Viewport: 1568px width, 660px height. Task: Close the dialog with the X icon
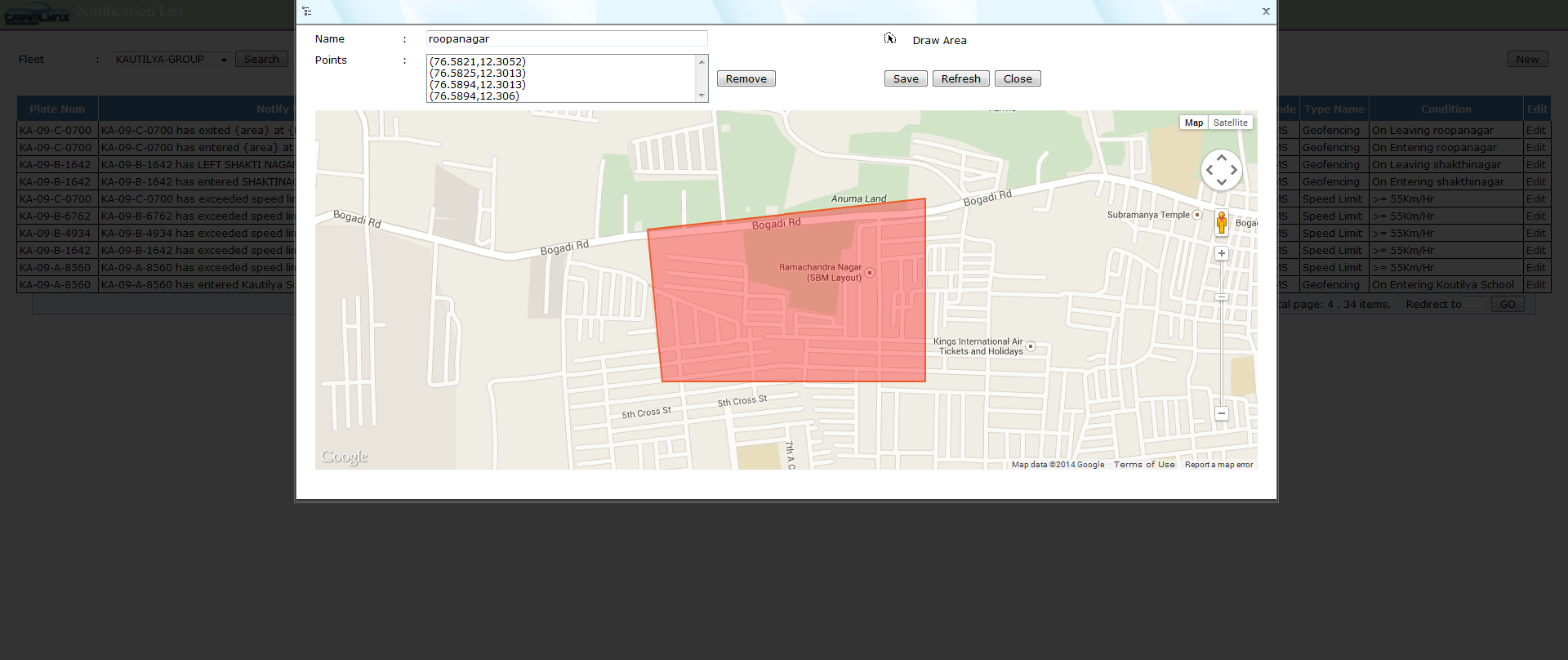point(1266,11)
